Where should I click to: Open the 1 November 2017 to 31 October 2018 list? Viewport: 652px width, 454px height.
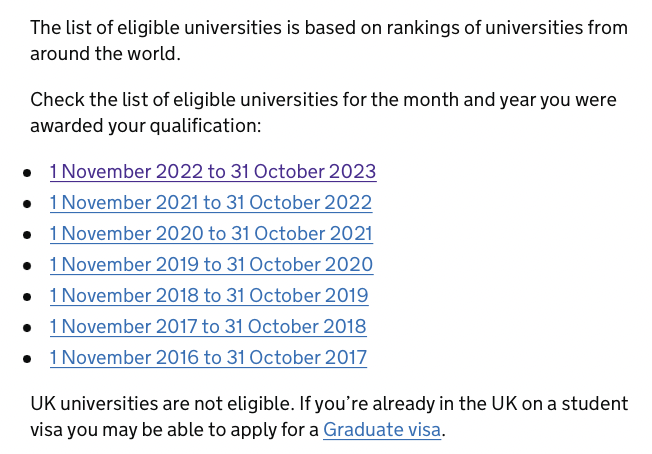click(x=208, y=327)
